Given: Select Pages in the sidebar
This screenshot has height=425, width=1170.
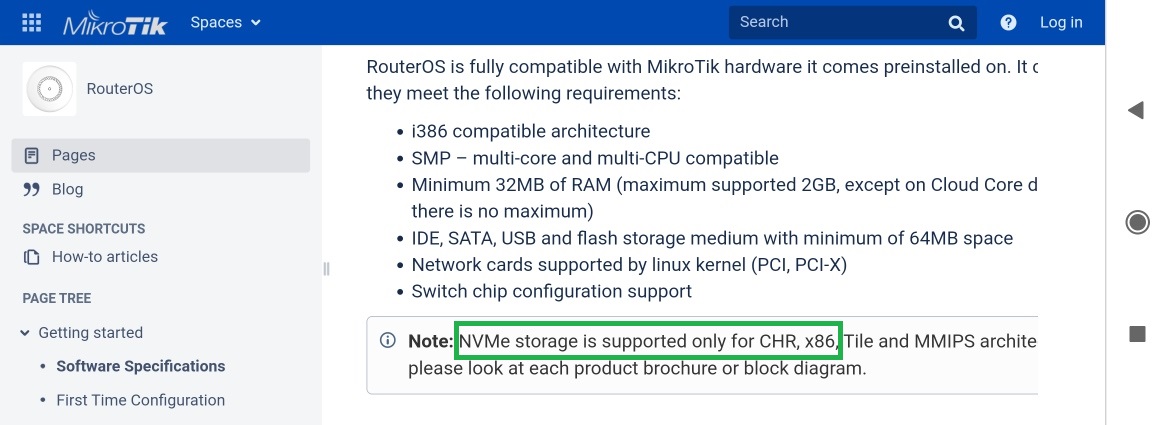Looking at the screenshot, I should 74,155.
